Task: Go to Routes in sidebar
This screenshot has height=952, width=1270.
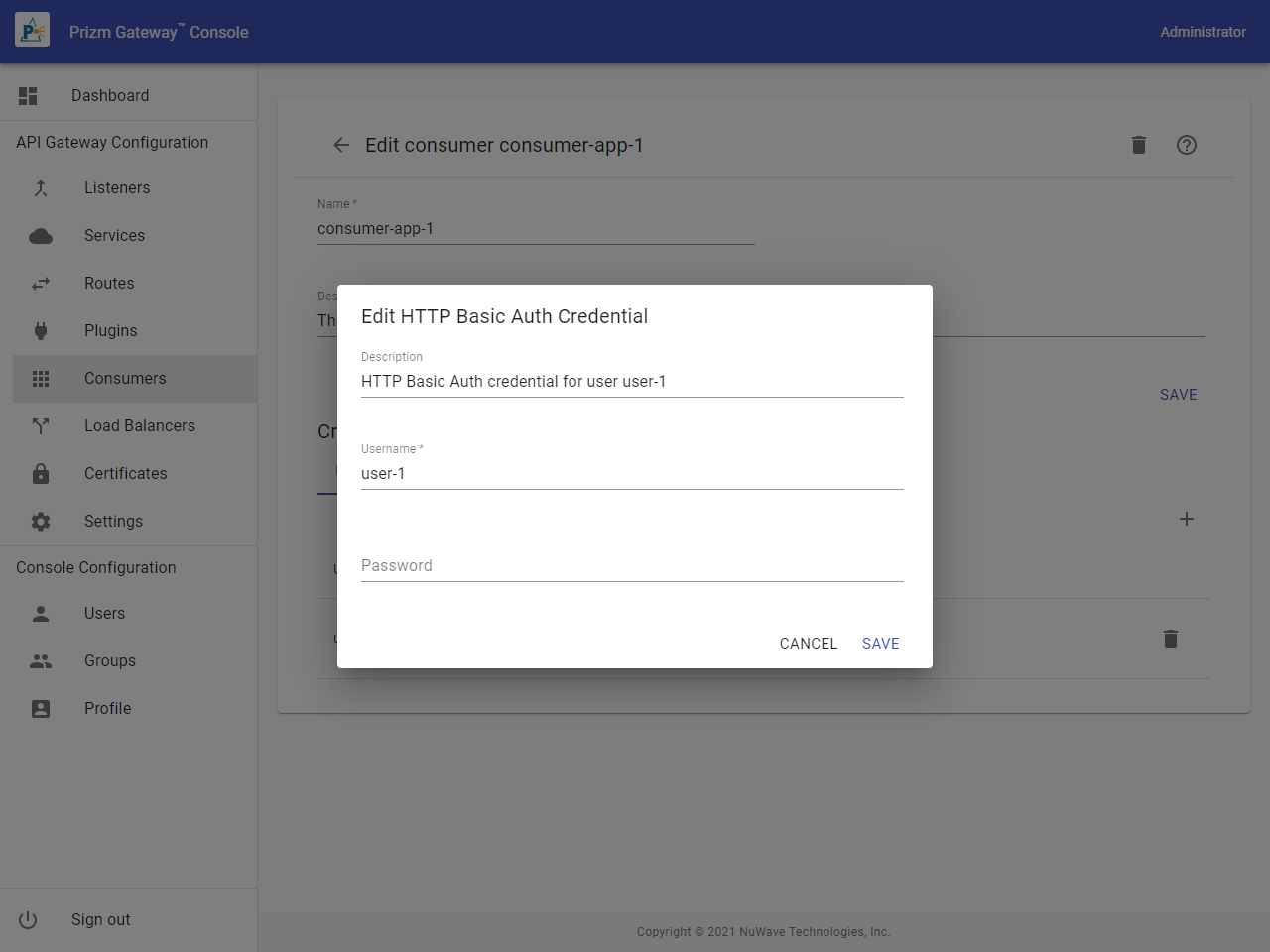Action: tap(109, 284)
